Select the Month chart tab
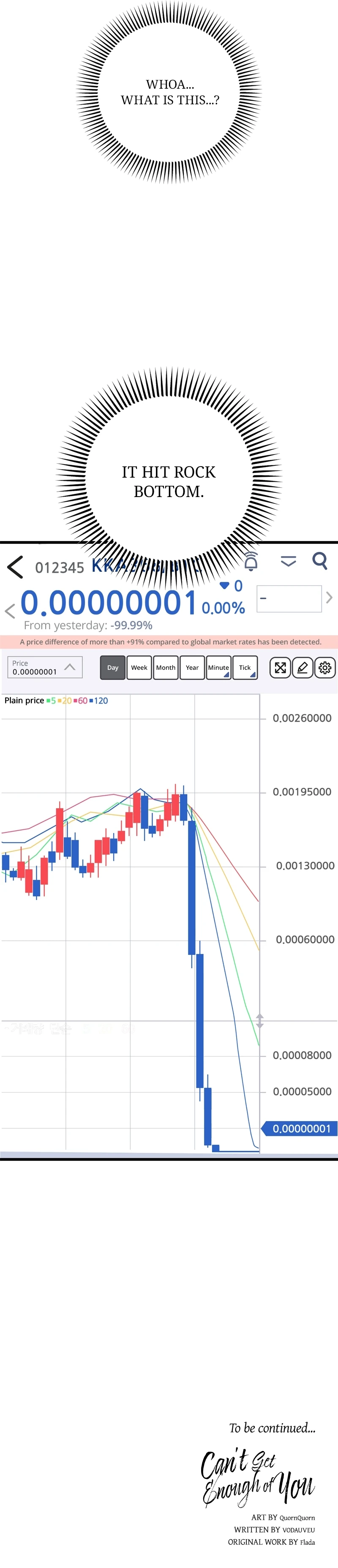 point(166,667)
